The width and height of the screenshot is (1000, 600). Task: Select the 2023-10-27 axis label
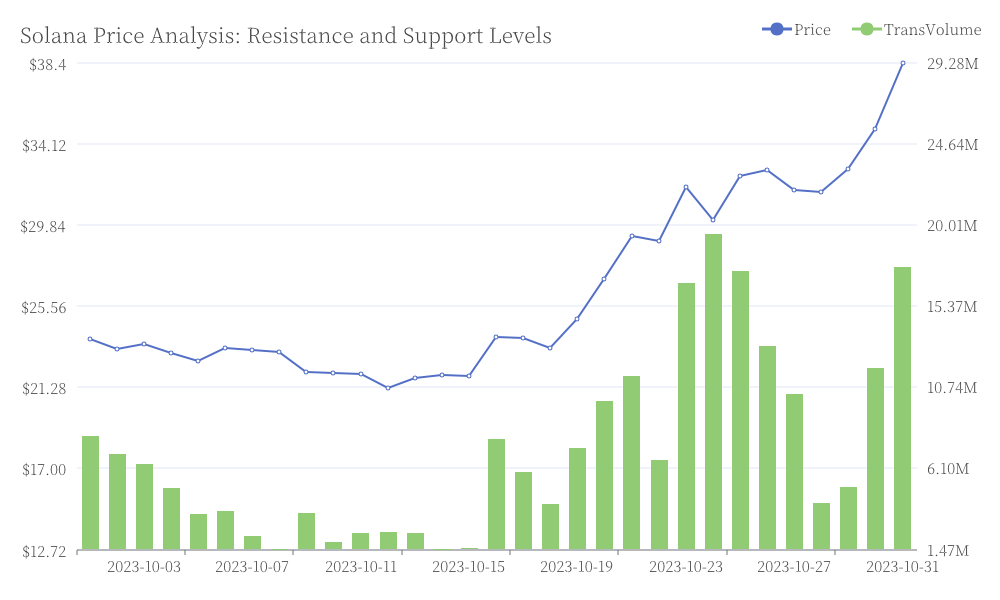[x=794, y=567]
